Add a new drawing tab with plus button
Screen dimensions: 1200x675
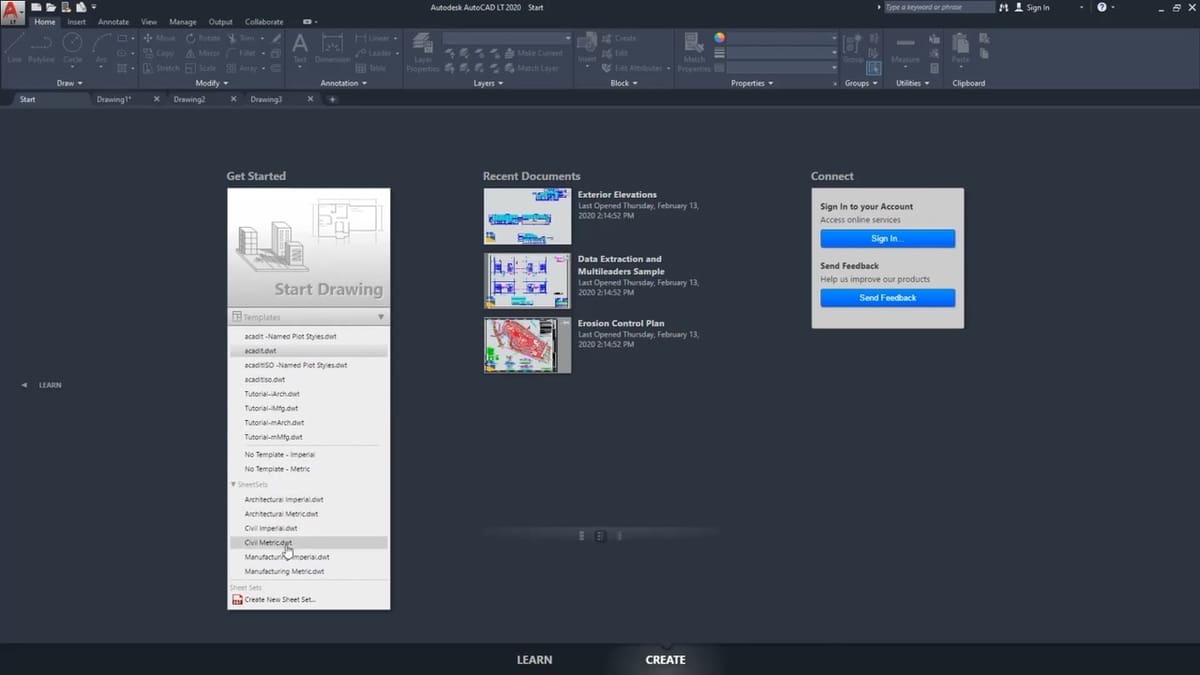point(332,99)
